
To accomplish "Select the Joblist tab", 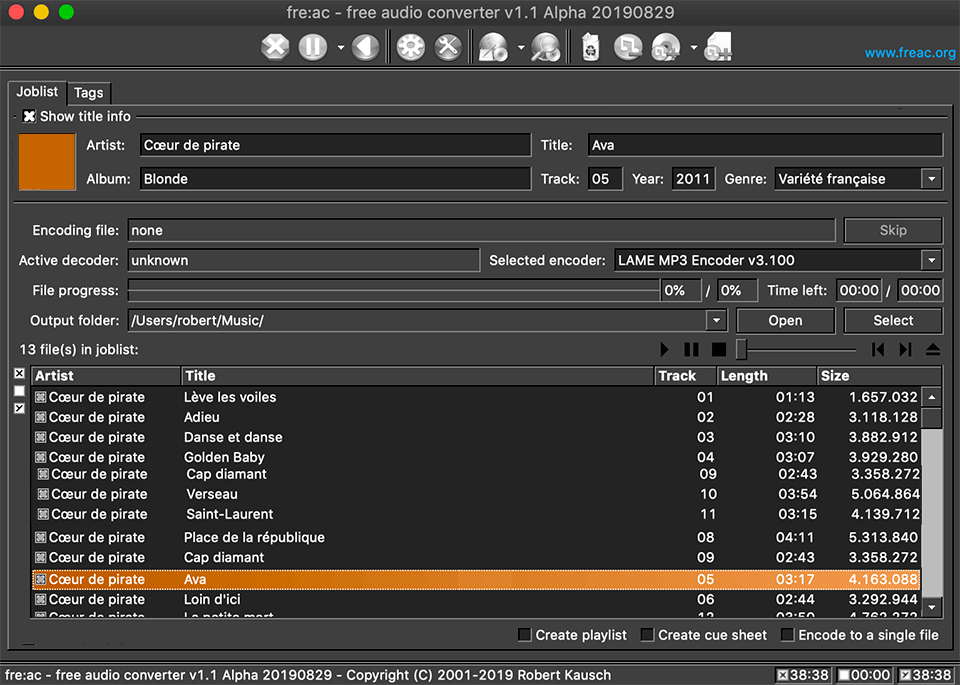I will [x=37, y=92].
